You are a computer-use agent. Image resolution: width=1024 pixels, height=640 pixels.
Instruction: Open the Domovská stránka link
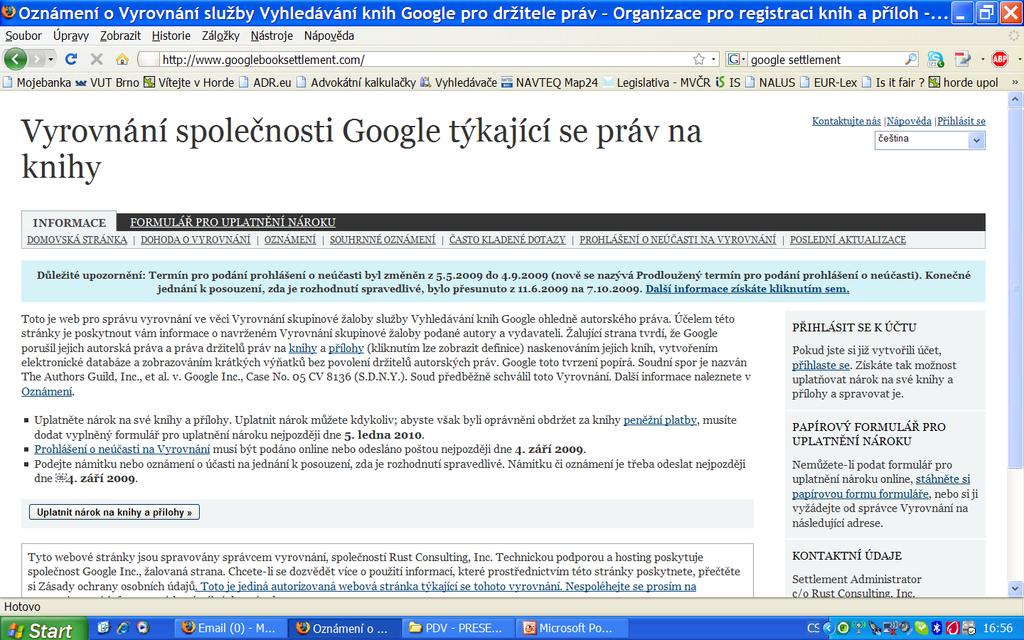[77, 240]
